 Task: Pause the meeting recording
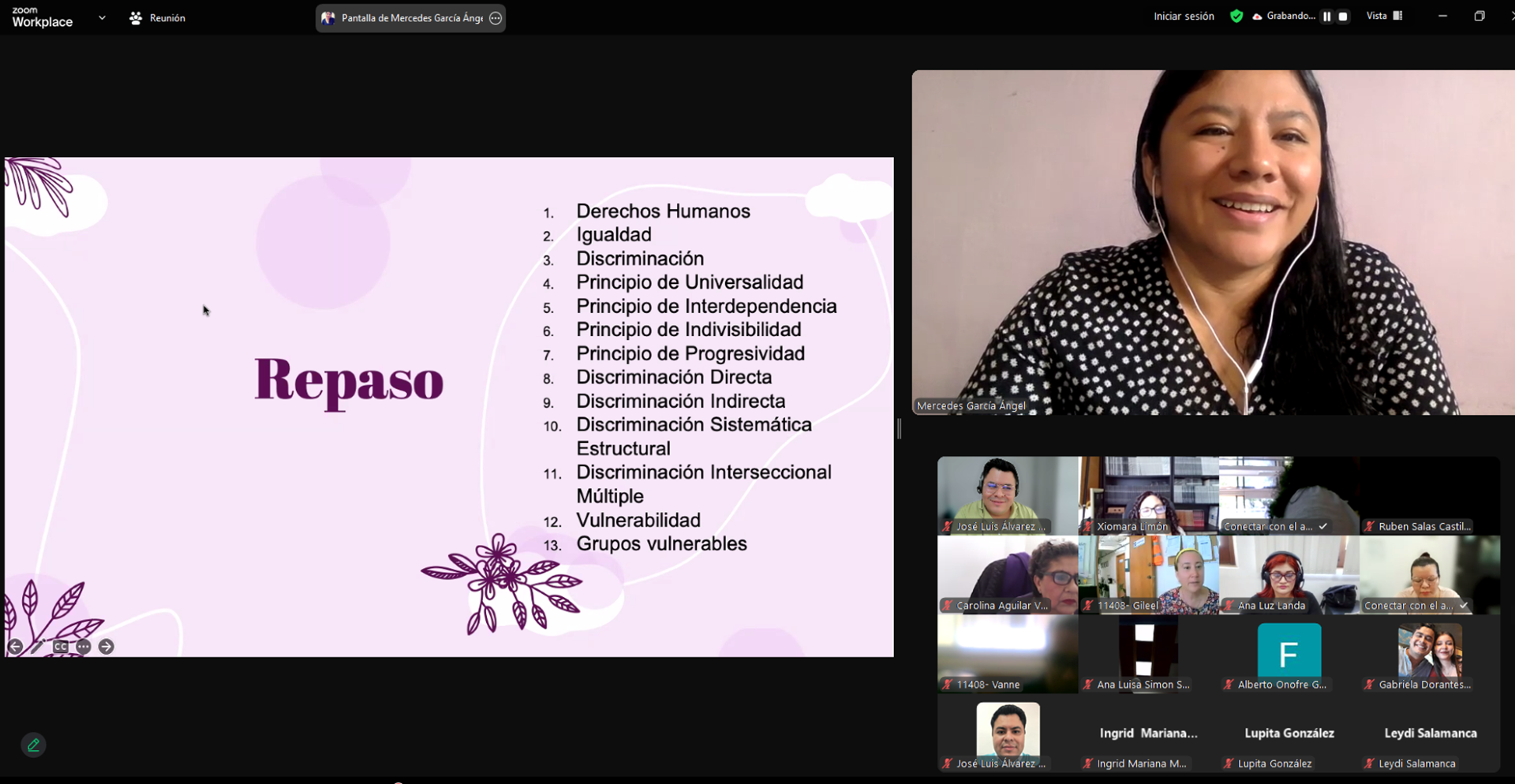(x=1327, y=17)
